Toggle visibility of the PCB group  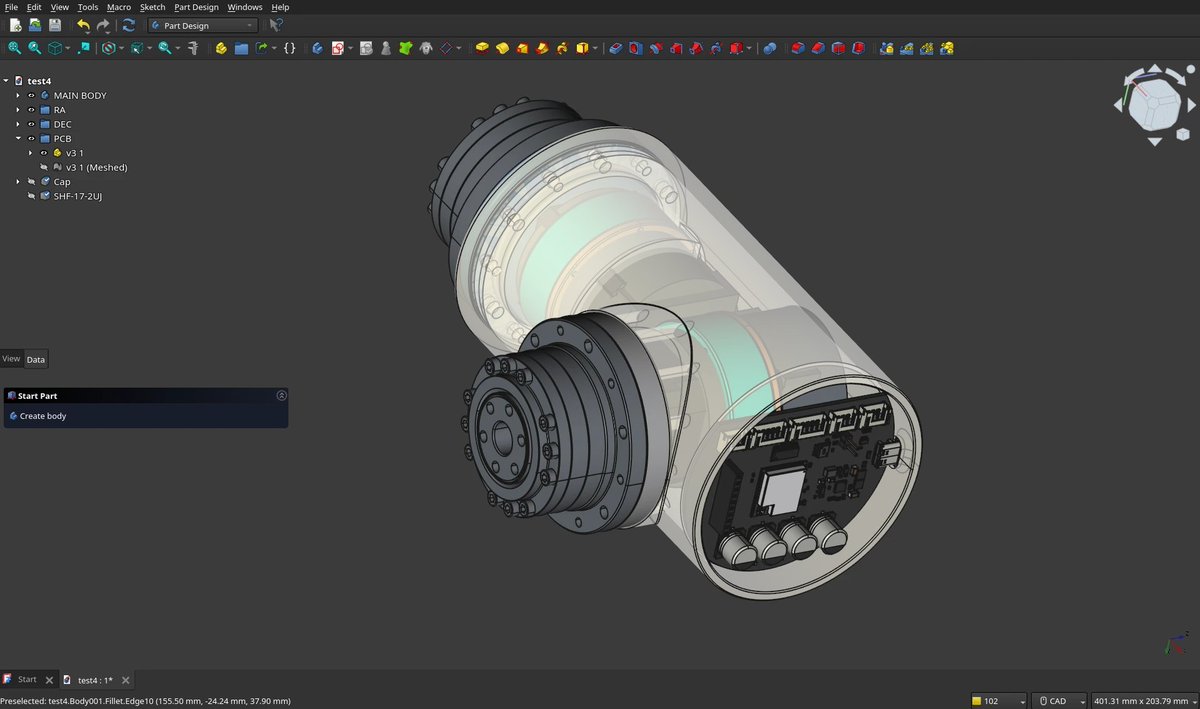(x=31, y=138)
